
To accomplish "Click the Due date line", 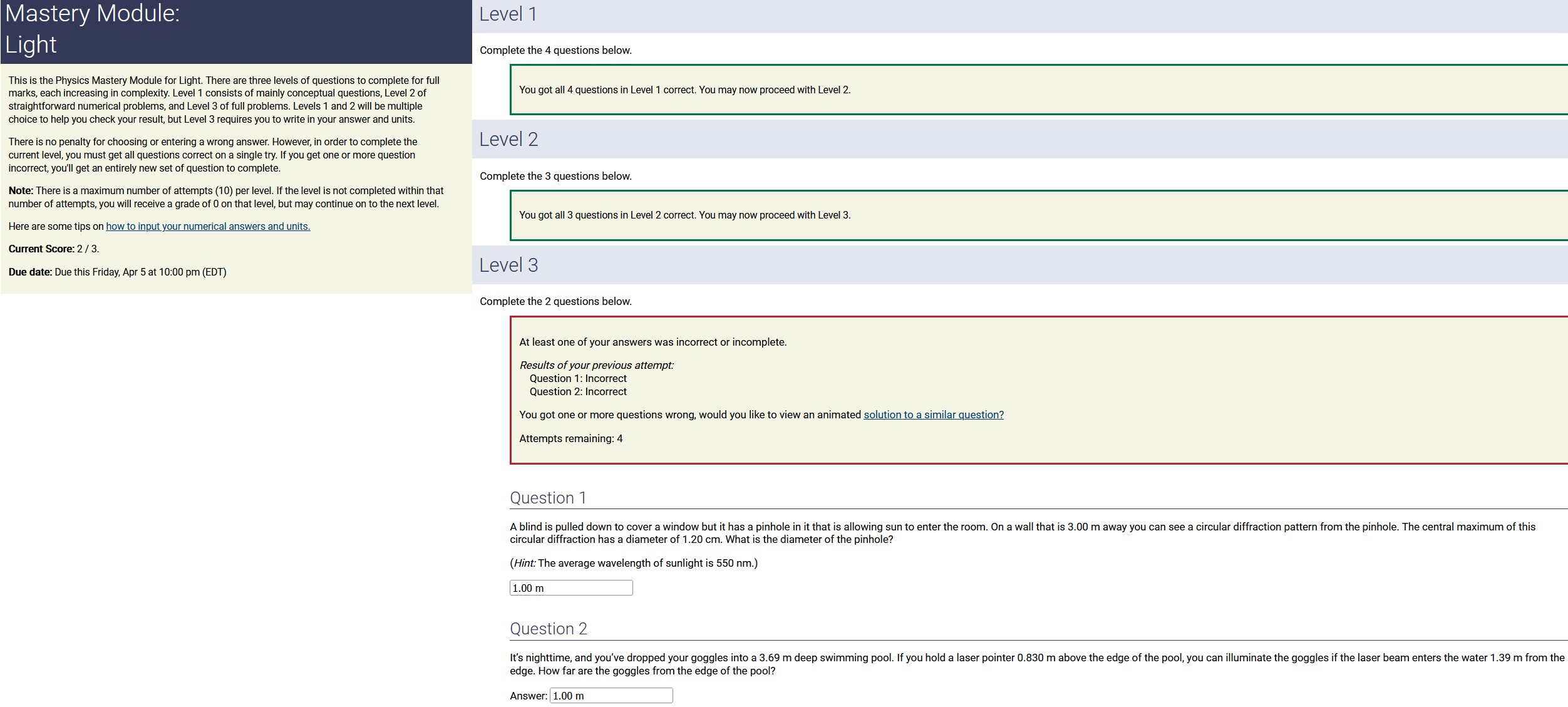I will coord(117,272).
